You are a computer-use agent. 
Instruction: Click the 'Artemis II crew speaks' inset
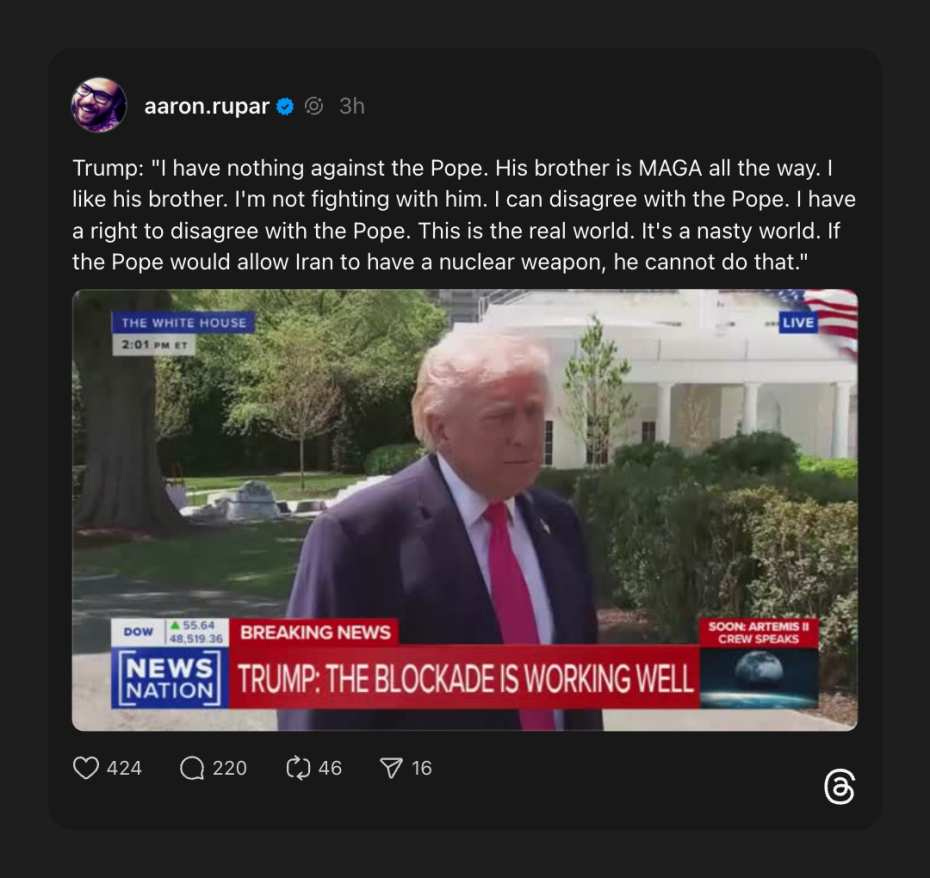[x=759, y=663]
